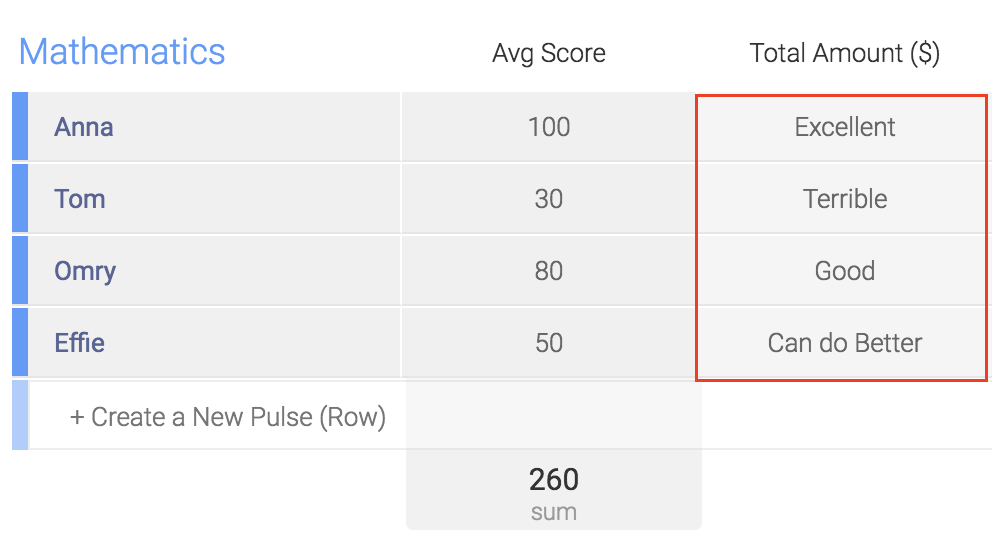Image resolution: width=992 pixels, height=550 pixels.
Task: Click Create a New Pulse (Row)
Action: click(228, 417)
